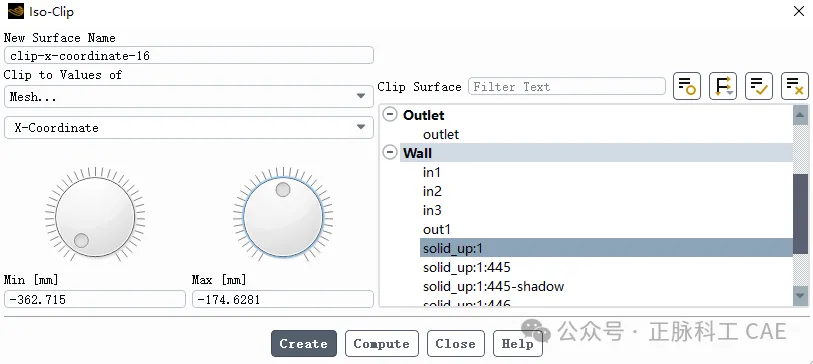The width and height of the screenshot is (813, 364).
Task: Select surface out1
Action: pyautogui.click(x=437, y=229)
